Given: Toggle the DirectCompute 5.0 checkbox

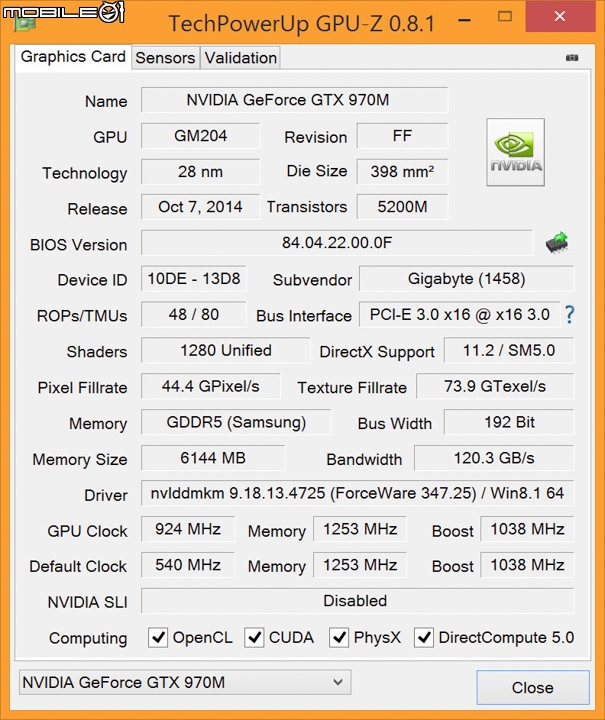Looking at the screenshot, I should coord(424,638).
